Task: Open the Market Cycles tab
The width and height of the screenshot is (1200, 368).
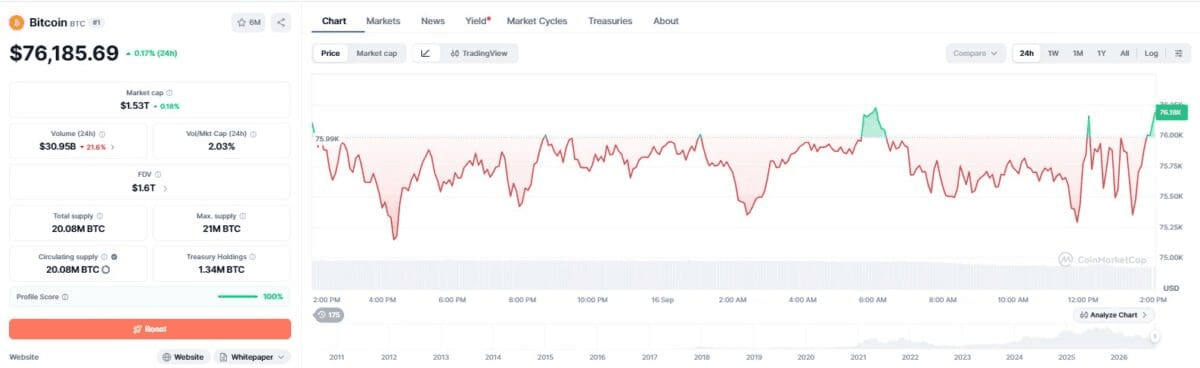Action: [x=537, y=21]
